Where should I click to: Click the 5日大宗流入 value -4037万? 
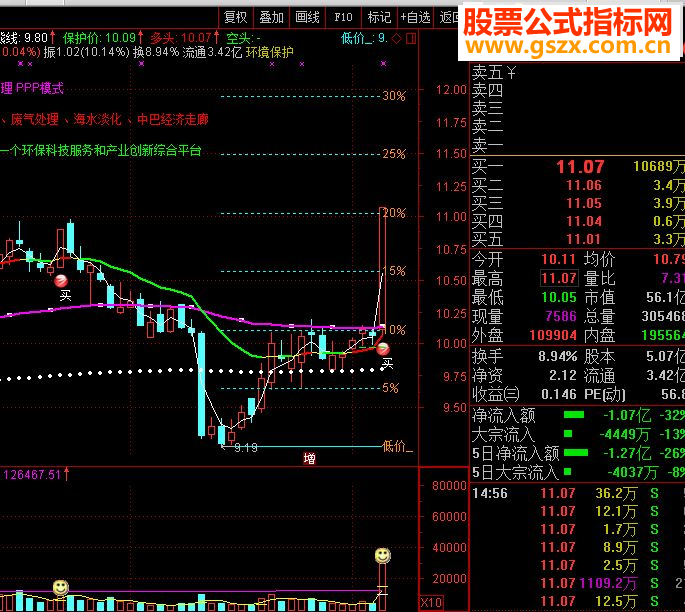[633, 472]
